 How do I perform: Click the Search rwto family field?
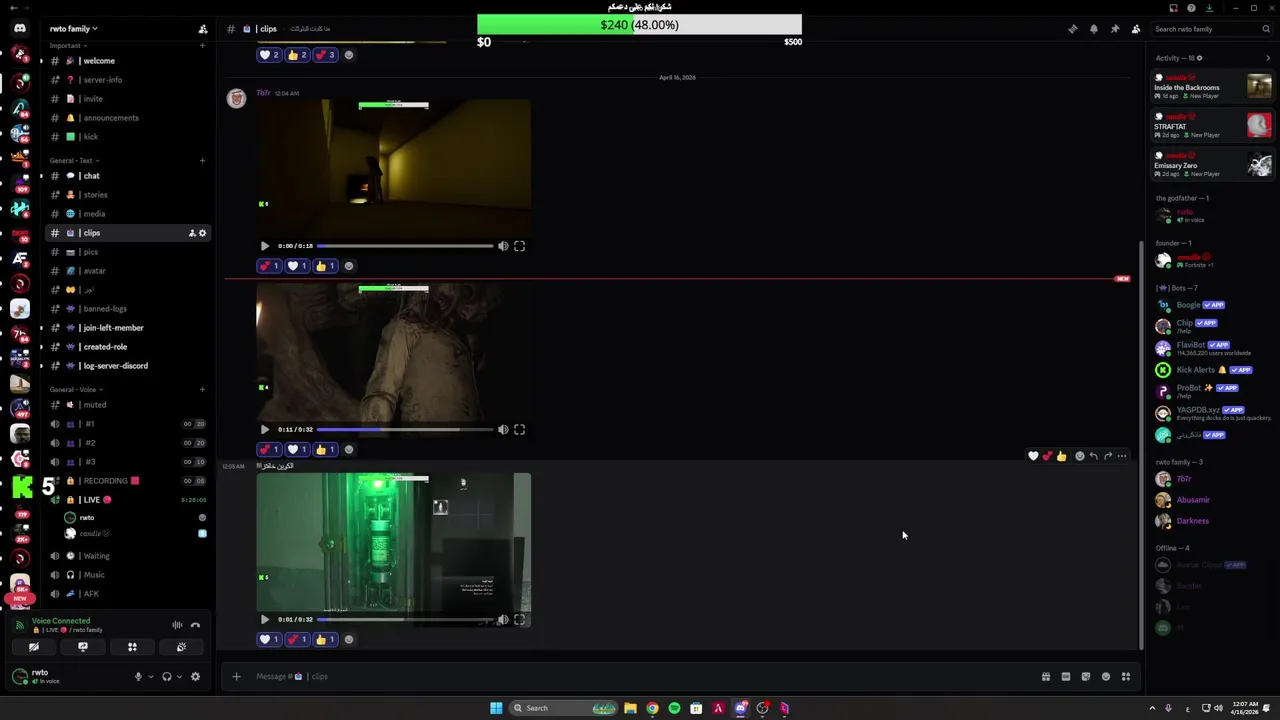1210,29
